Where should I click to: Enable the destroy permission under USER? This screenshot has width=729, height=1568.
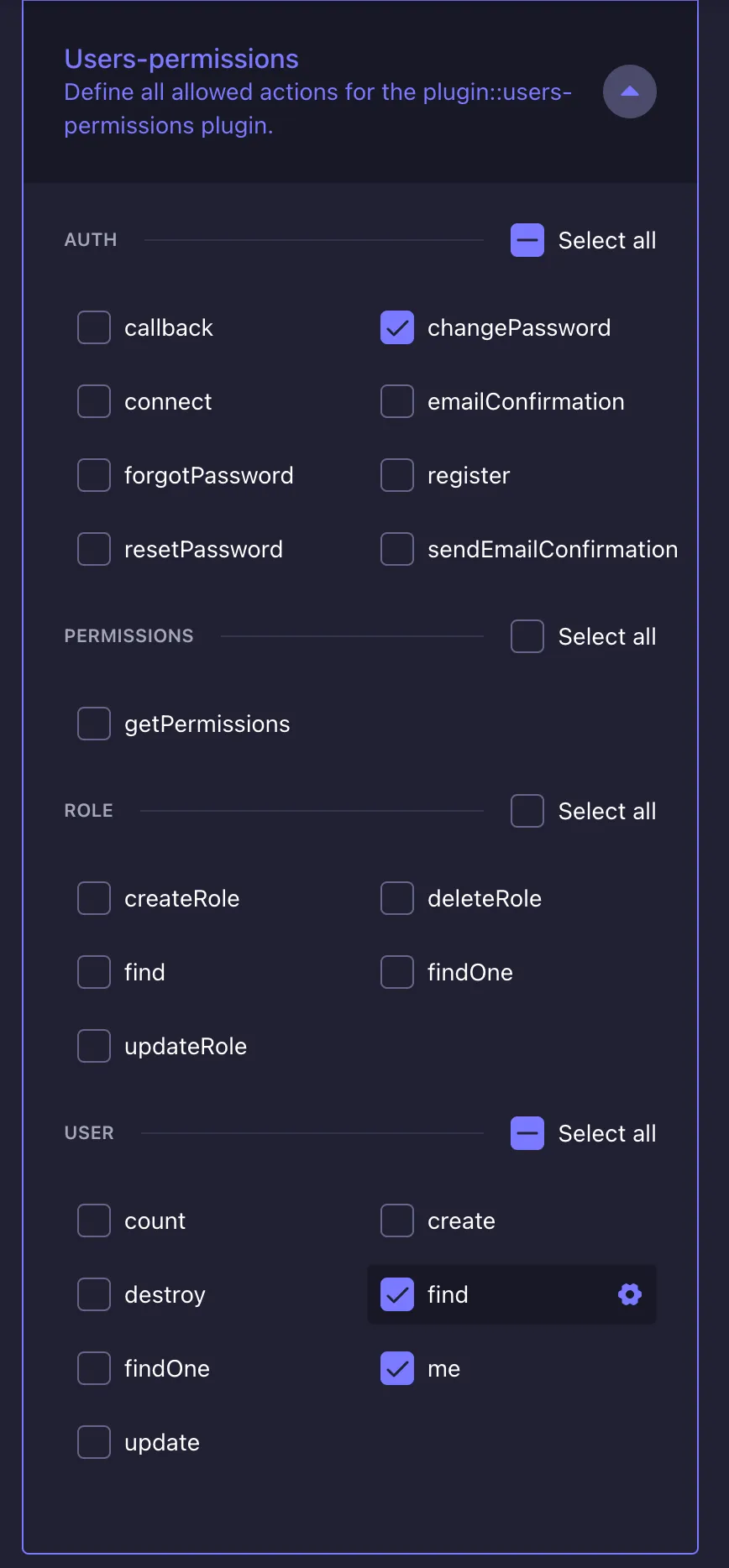coord(93,1294)
